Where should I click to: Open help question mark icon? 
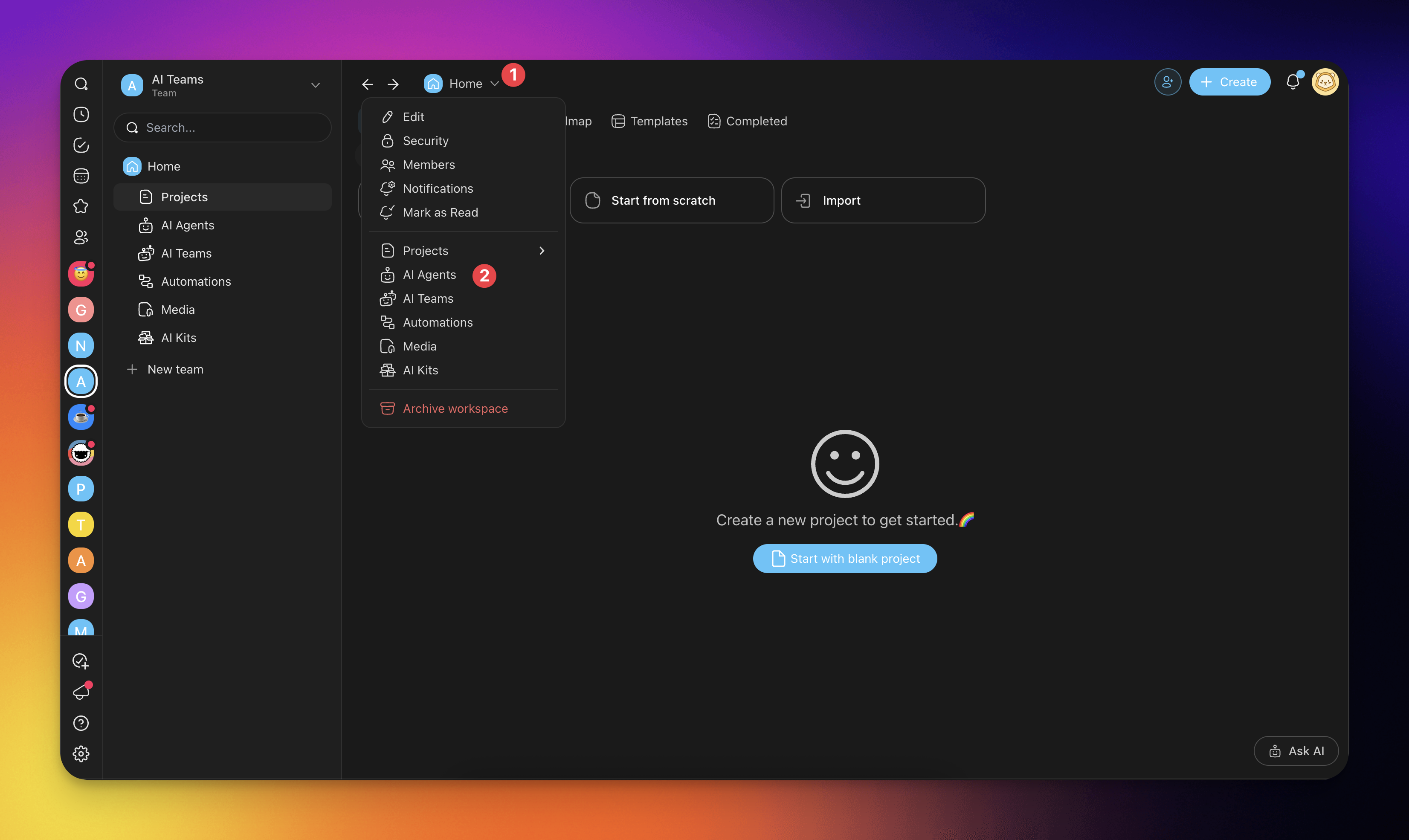(x=81, y=723)
